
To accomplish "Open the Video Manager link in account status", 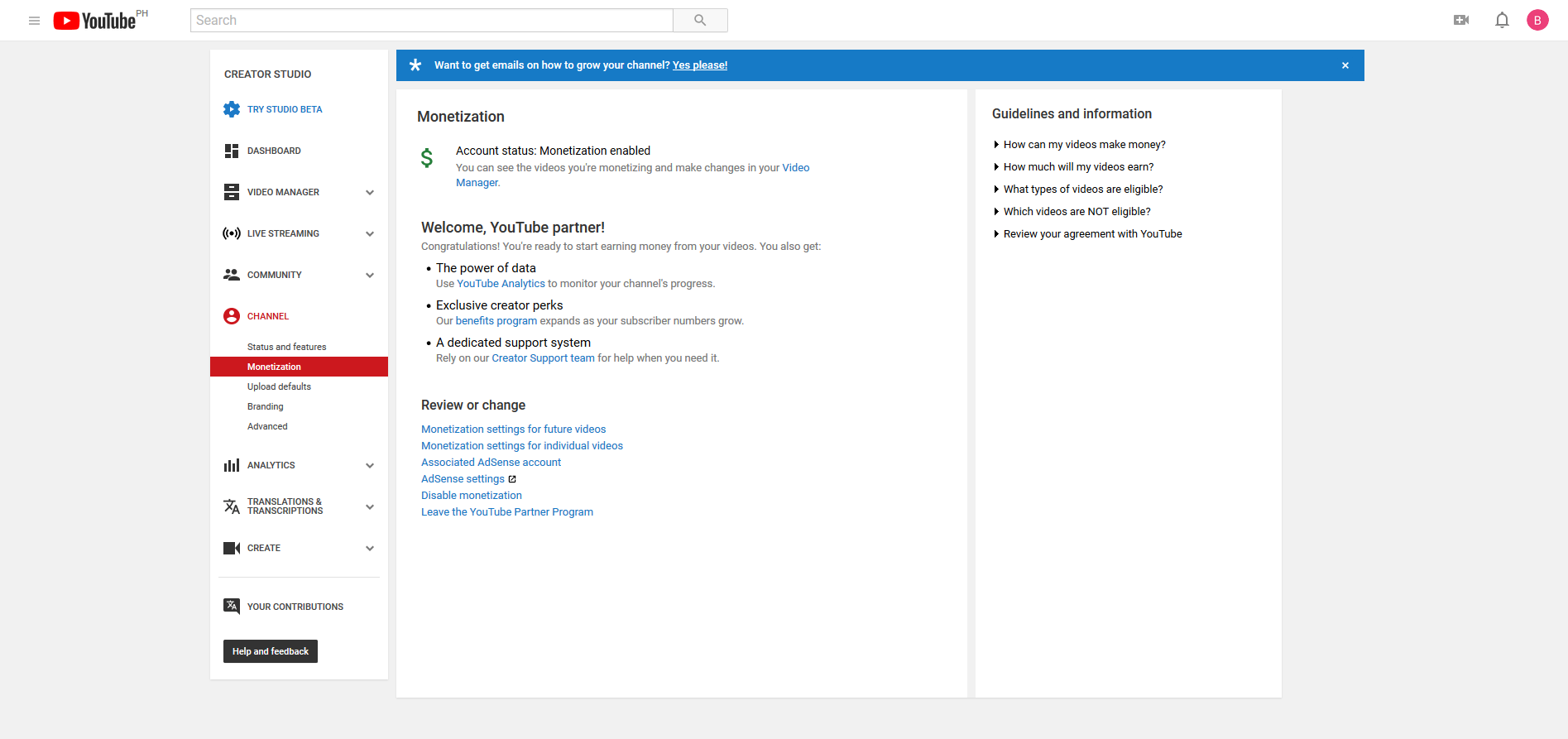I will click(796, 168).
